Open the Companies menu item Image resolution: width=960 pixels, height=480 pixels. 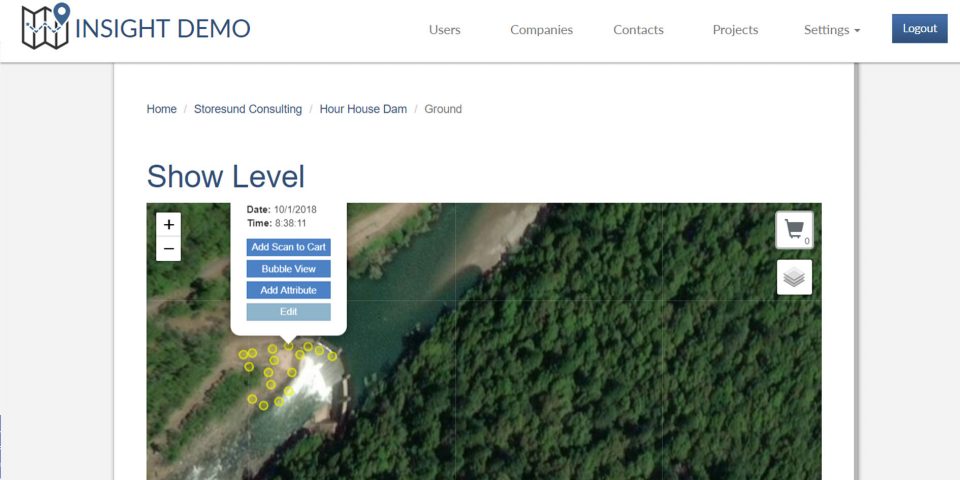(x=541, y=30)
